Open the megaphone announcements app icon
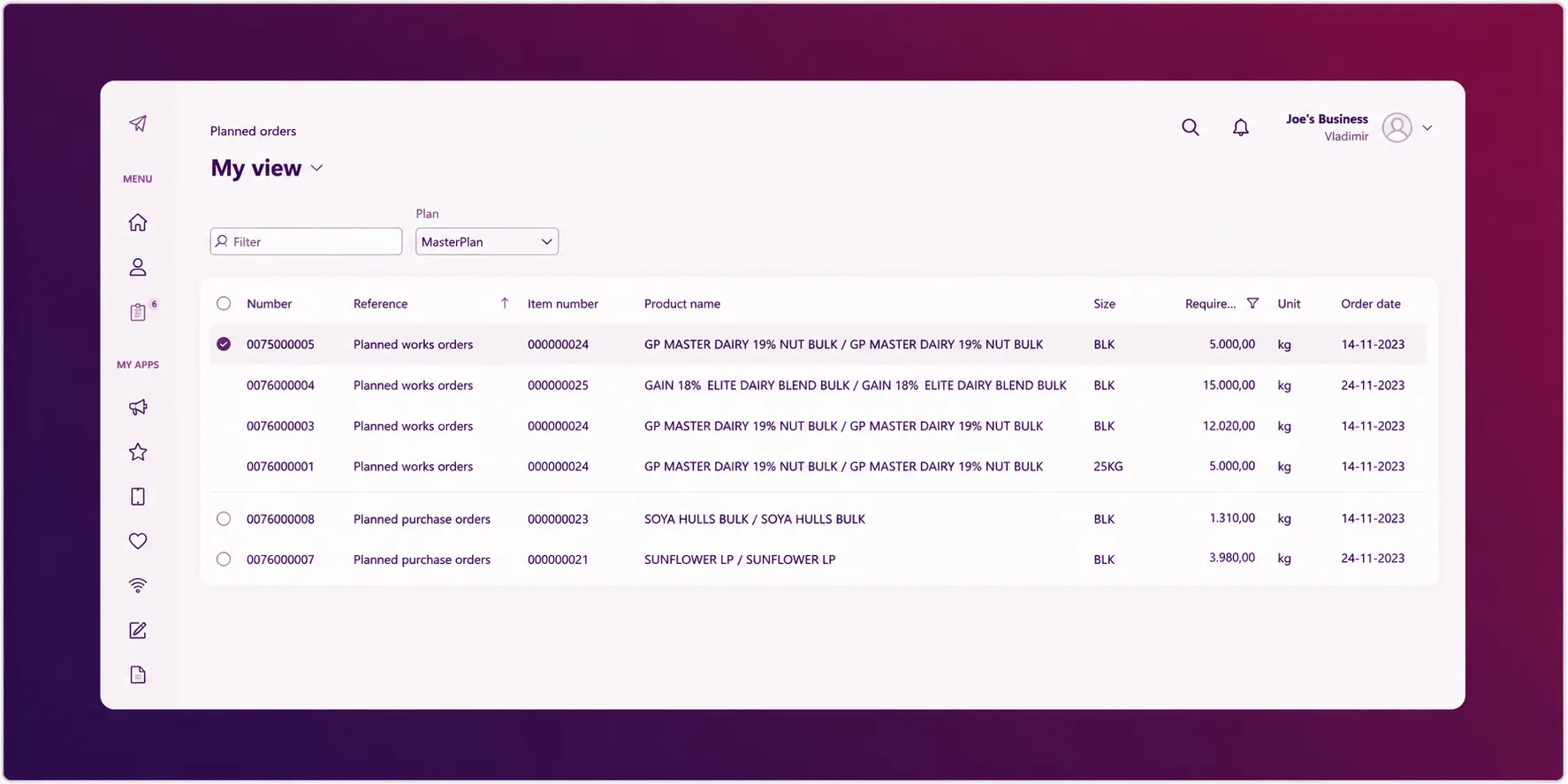The width and height of the screenshot is (1568, 784). [x=138, y=407]
